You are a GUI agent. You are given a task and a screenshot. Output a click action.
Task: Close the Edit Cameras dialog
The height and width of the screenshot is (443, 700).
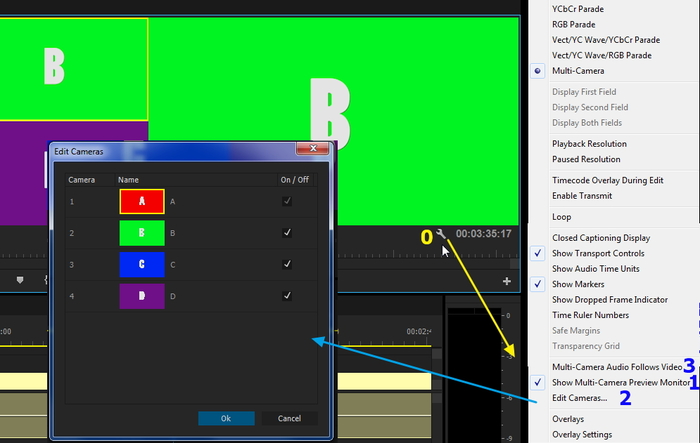312,150
